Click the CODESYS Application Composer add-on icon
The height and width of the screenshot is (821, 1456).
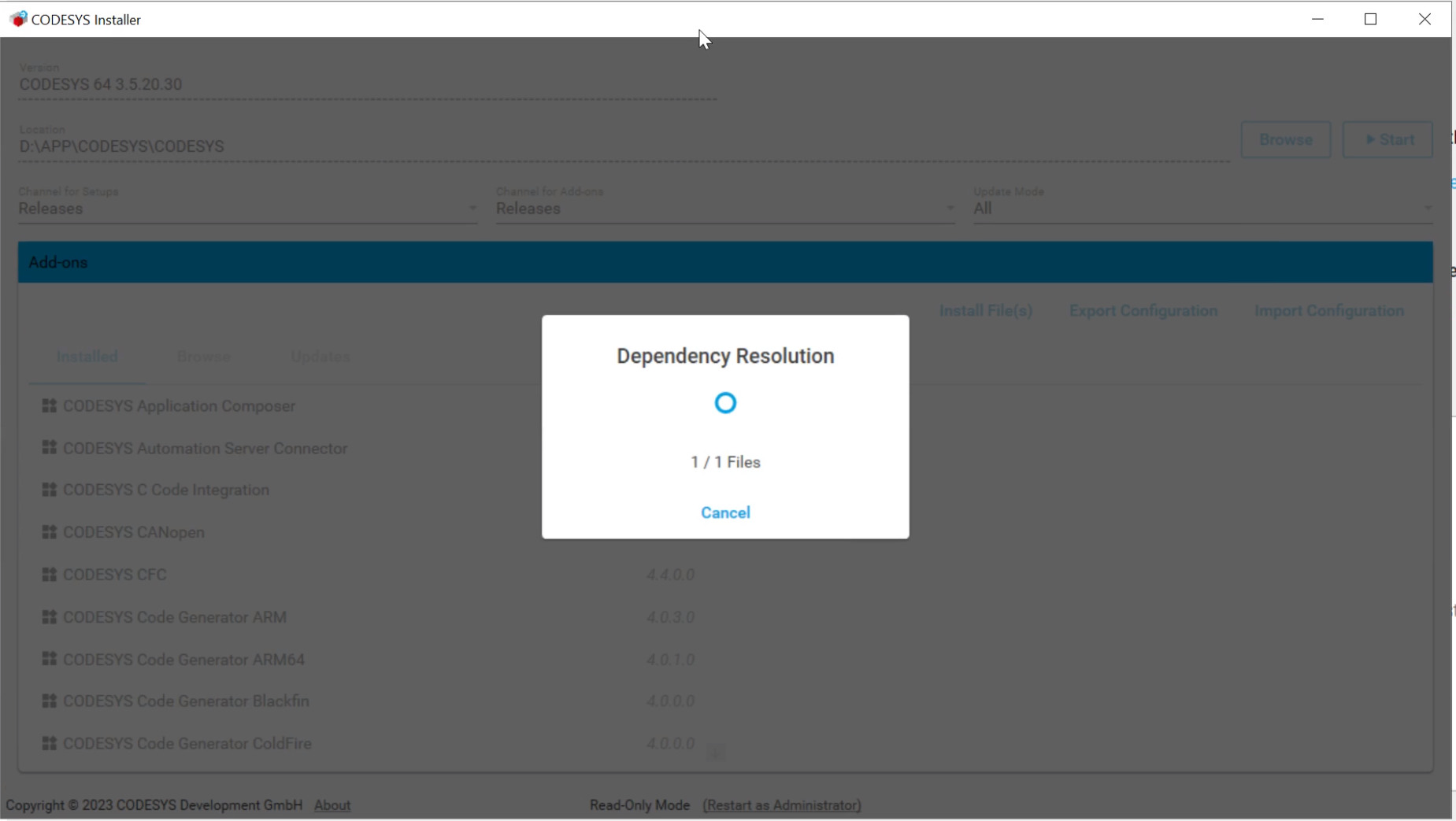[x=49, y=405]
